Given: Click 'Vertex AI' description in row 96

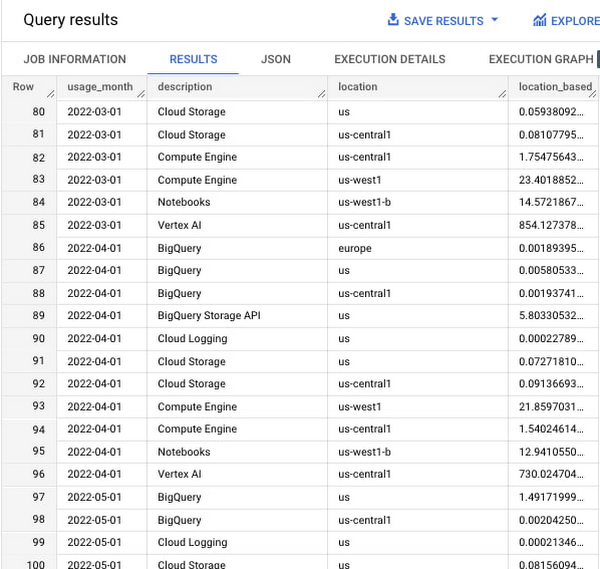Looking at the screenshot, I should pyautogui.click(x=179, y=474).
